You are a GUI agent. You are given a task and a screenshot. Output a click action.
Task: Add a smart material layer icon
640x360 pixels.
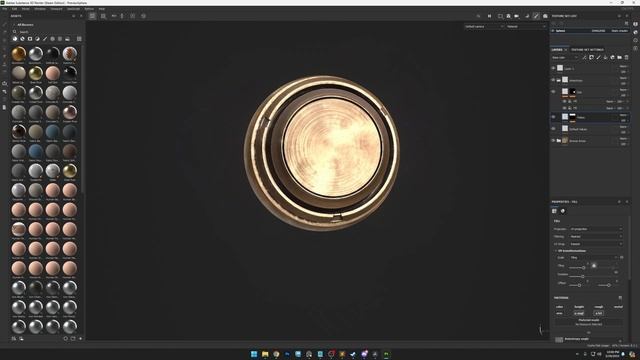[612, 58]
